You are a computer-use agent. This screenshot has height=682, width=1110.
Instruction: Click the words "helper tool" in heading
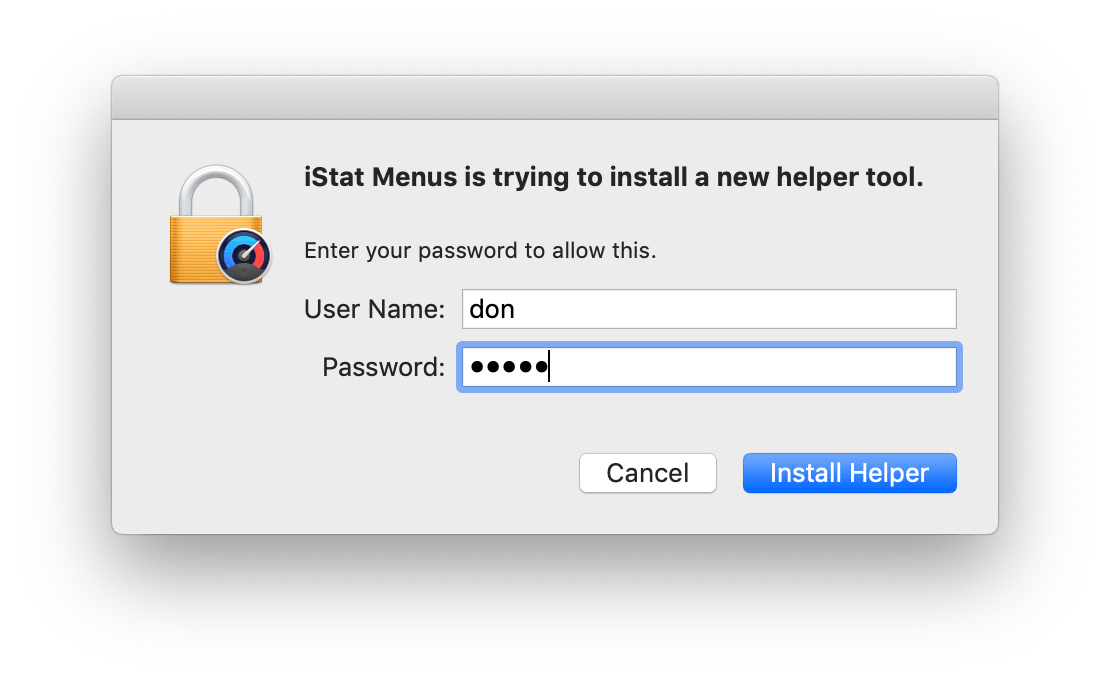point(849,177)
